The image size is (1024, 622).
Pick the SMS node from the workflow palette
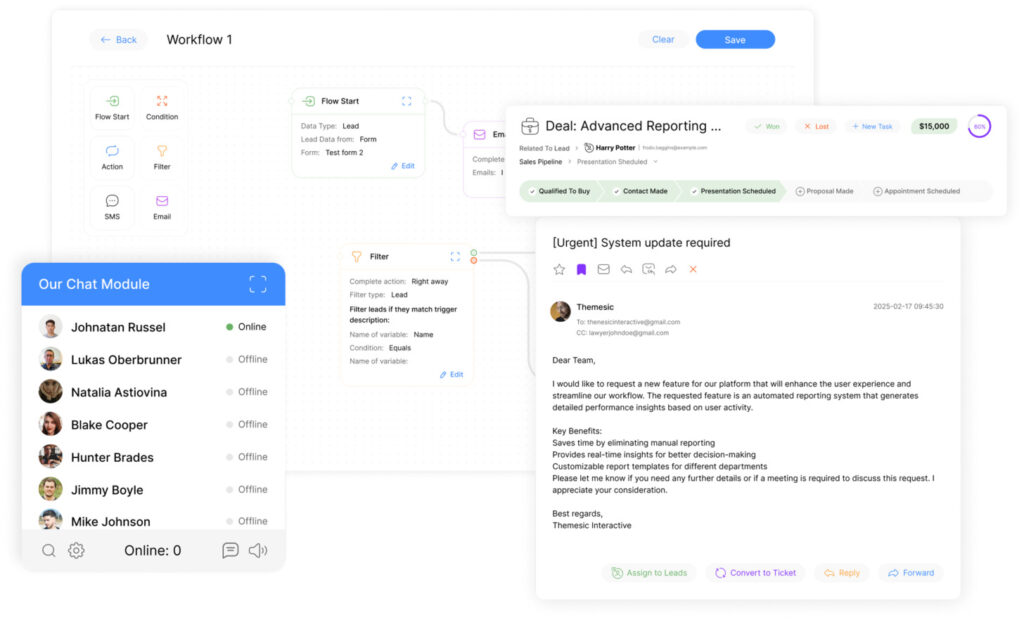click(112, 207)
